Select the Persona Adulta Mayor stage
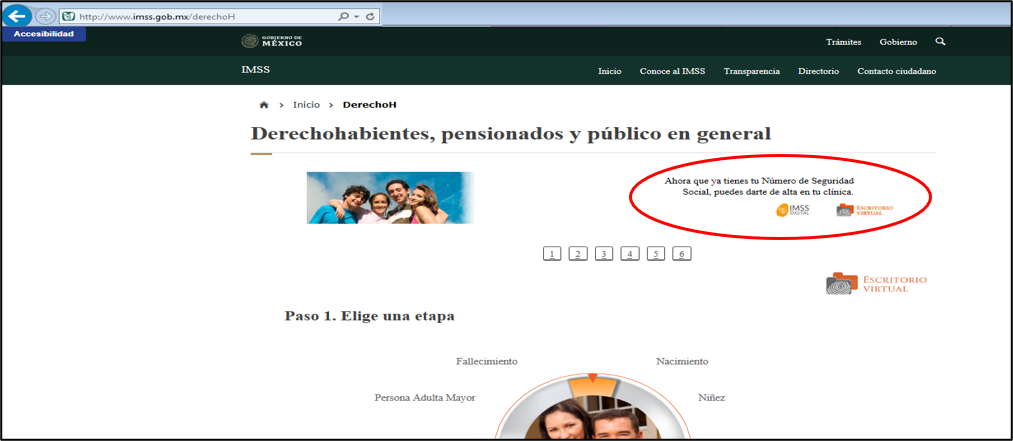Viewport: 1013px width, 441px height. [425, 398]
